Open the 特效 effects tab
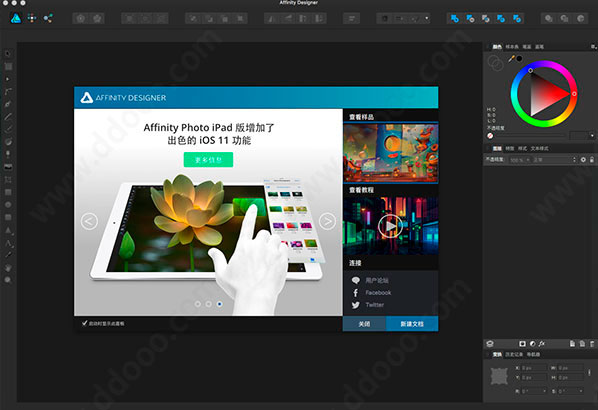Image resolution: width=598 pixels, height=410 pixels. 510,148
